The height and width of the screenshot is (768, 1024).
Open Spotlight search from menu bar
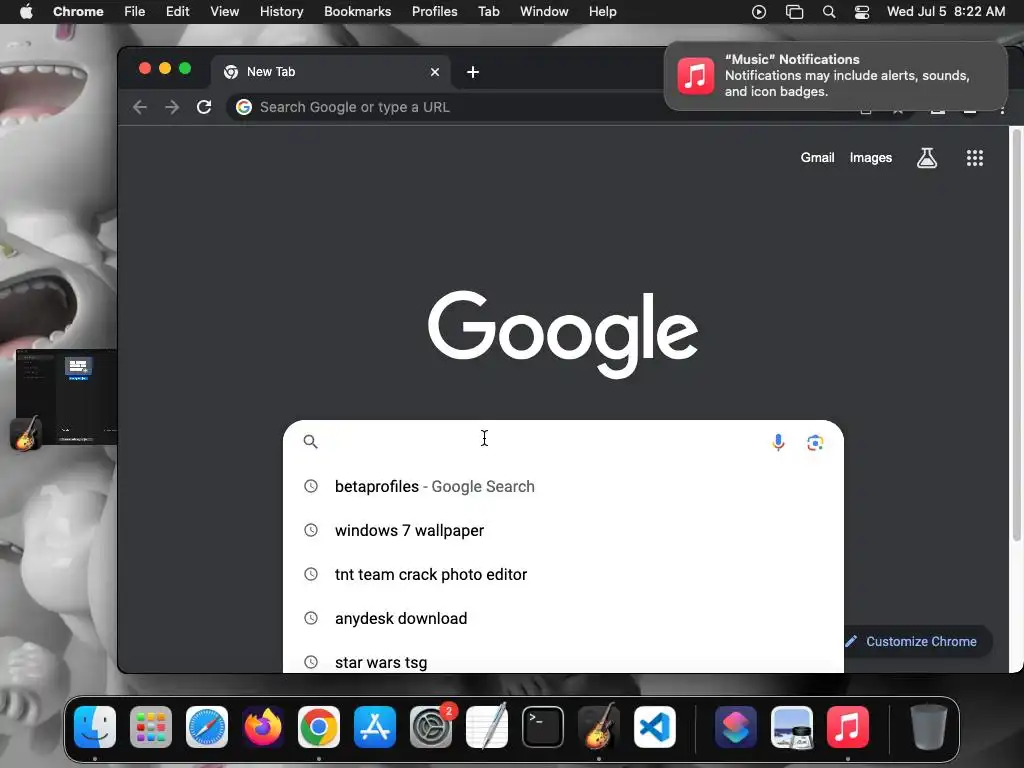829,12
